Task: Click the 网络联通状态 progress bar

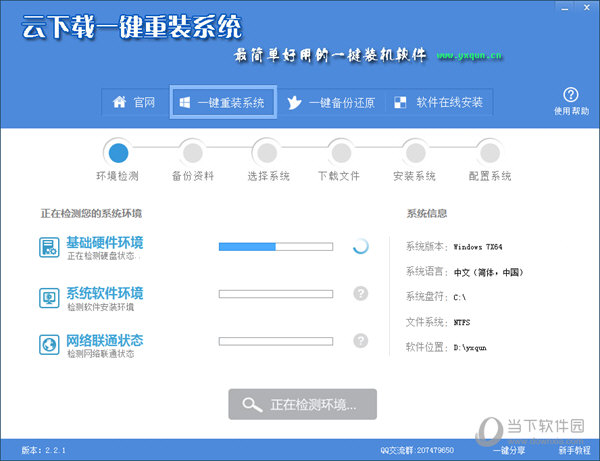Action: (x=276, y=341)
